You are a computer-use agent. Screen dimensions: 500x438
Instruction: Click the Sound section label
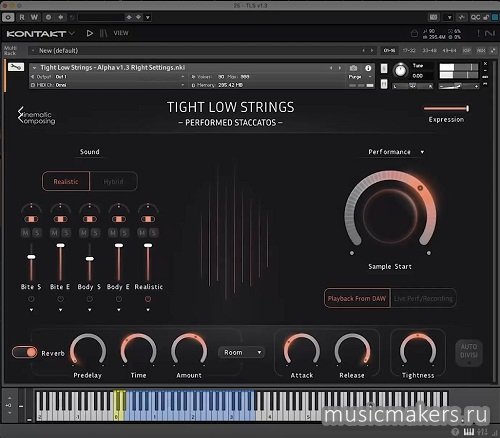[89, 152]
